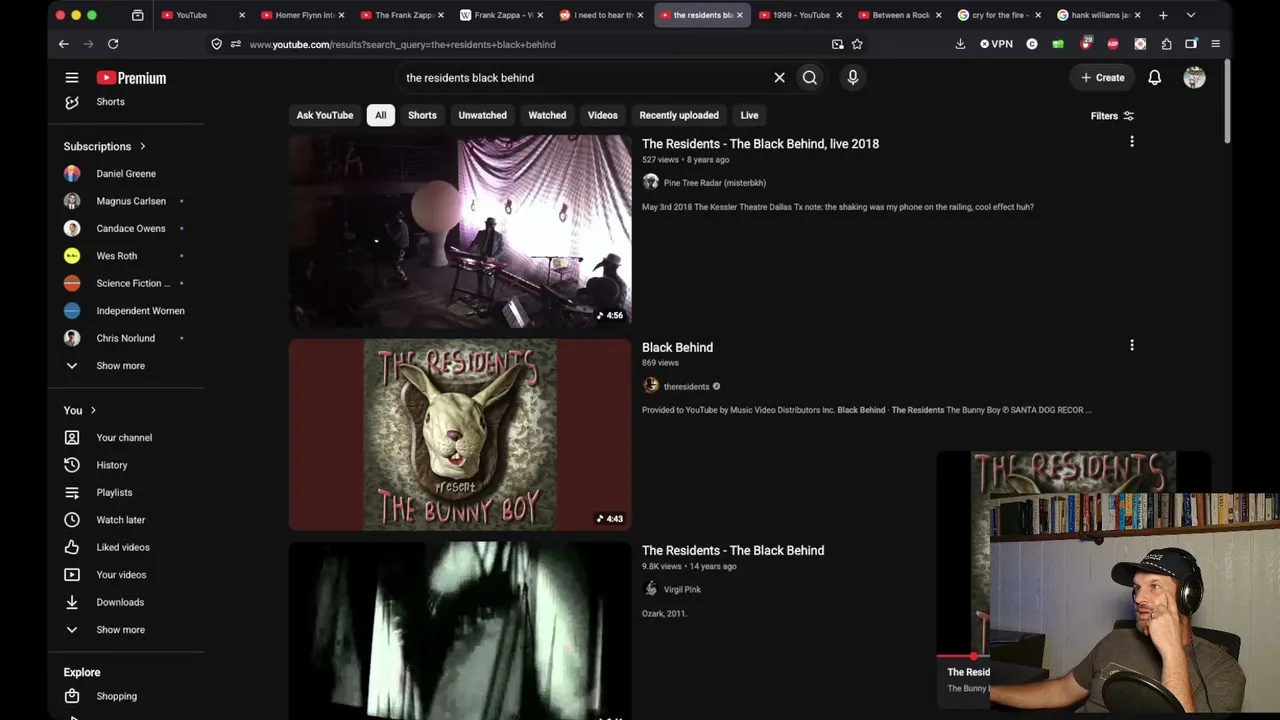Expand the Subscriptions section arrow

pos(142,146)
